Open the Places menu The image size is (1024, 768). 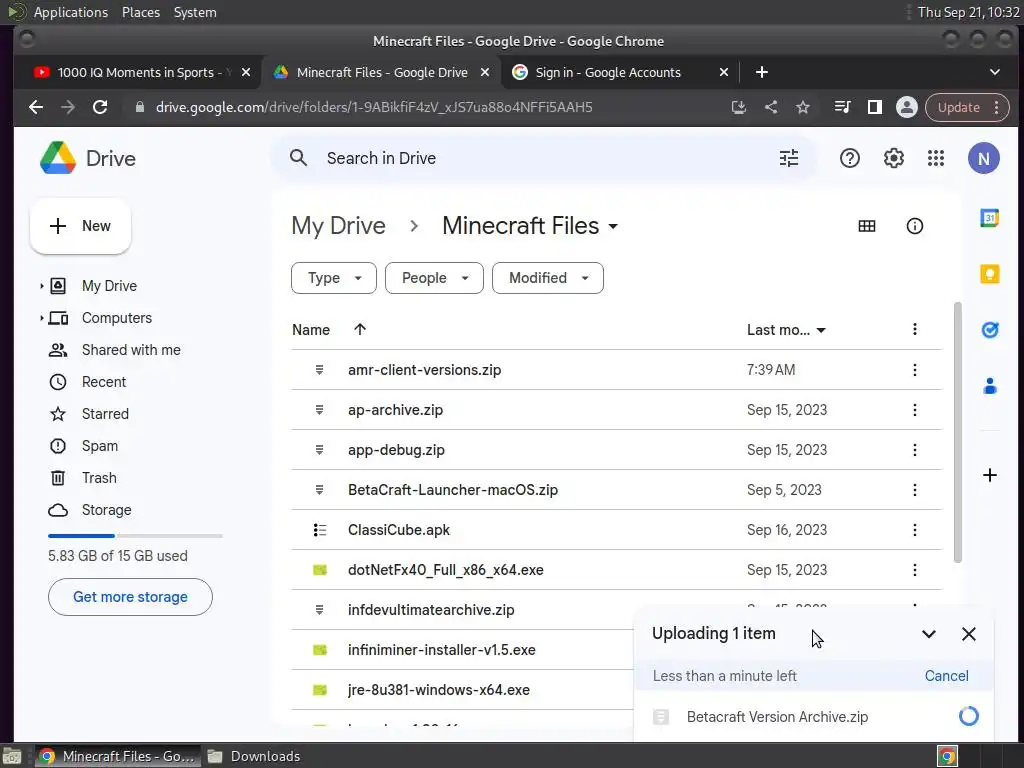140,12
